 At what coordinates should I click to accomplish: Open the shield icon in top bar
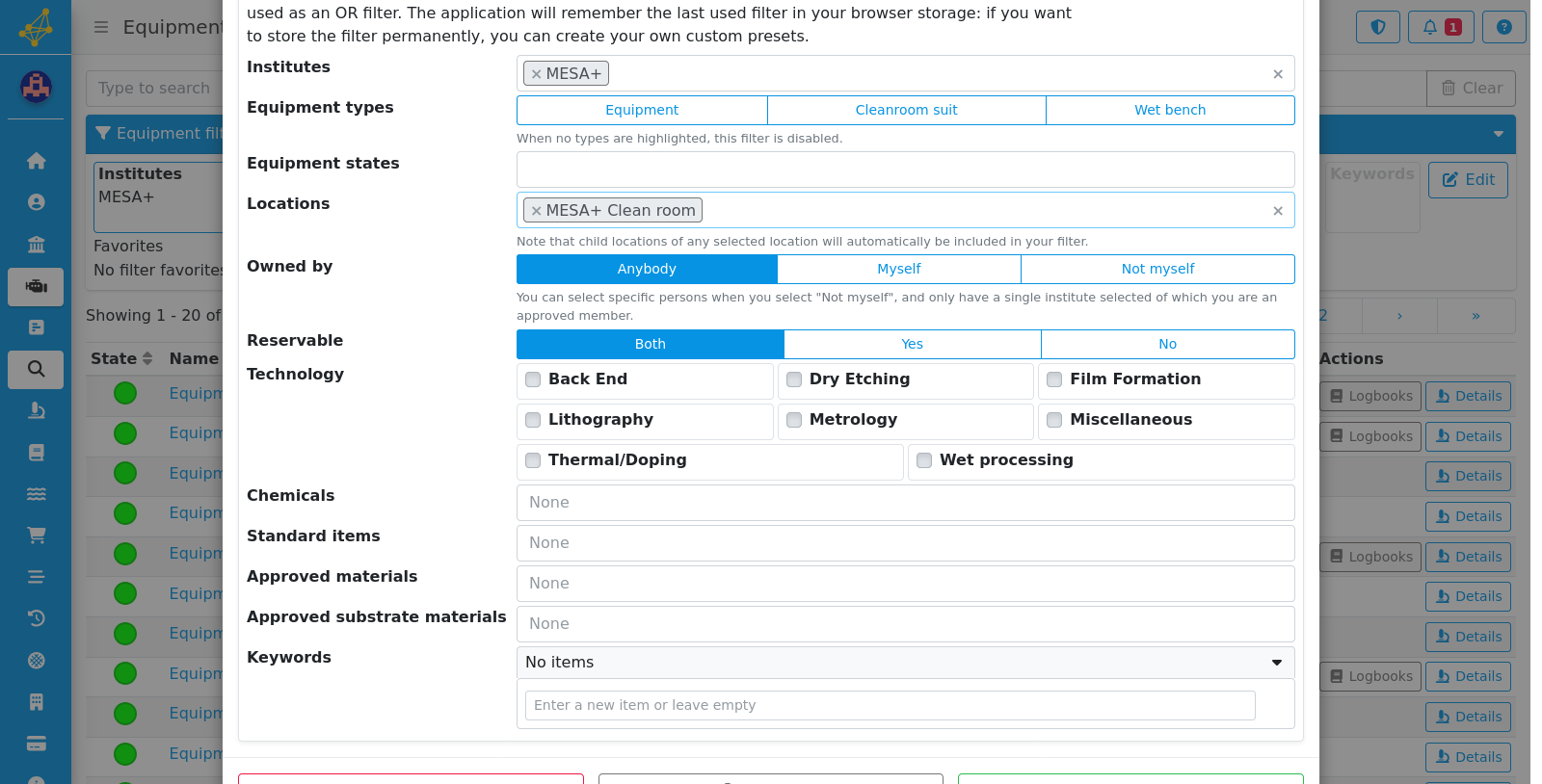pyautogui.click(x=1377, y=27)
